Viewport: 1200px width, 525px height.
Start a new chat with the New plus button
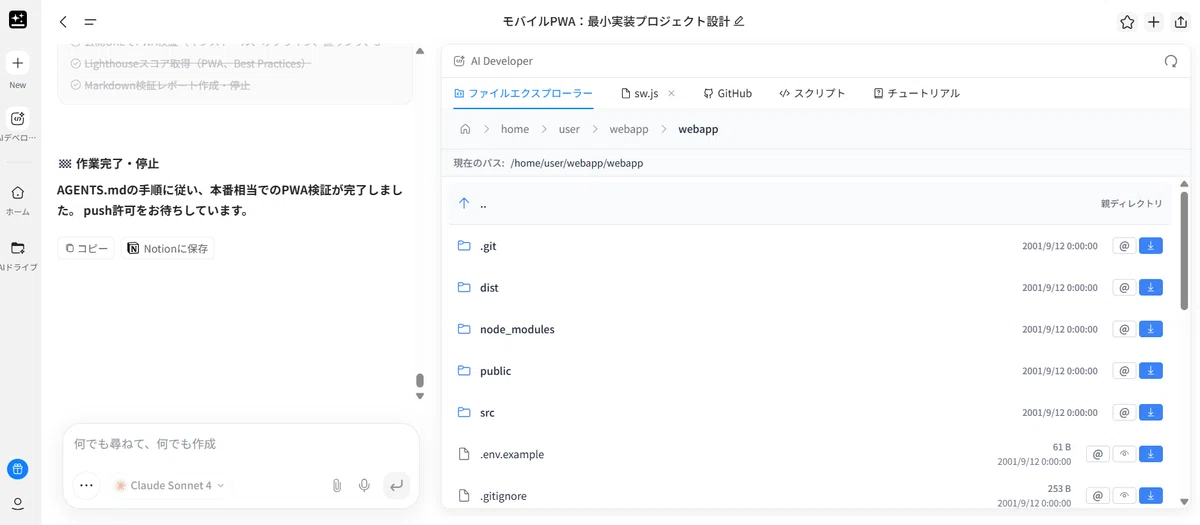tap(18, 63)
